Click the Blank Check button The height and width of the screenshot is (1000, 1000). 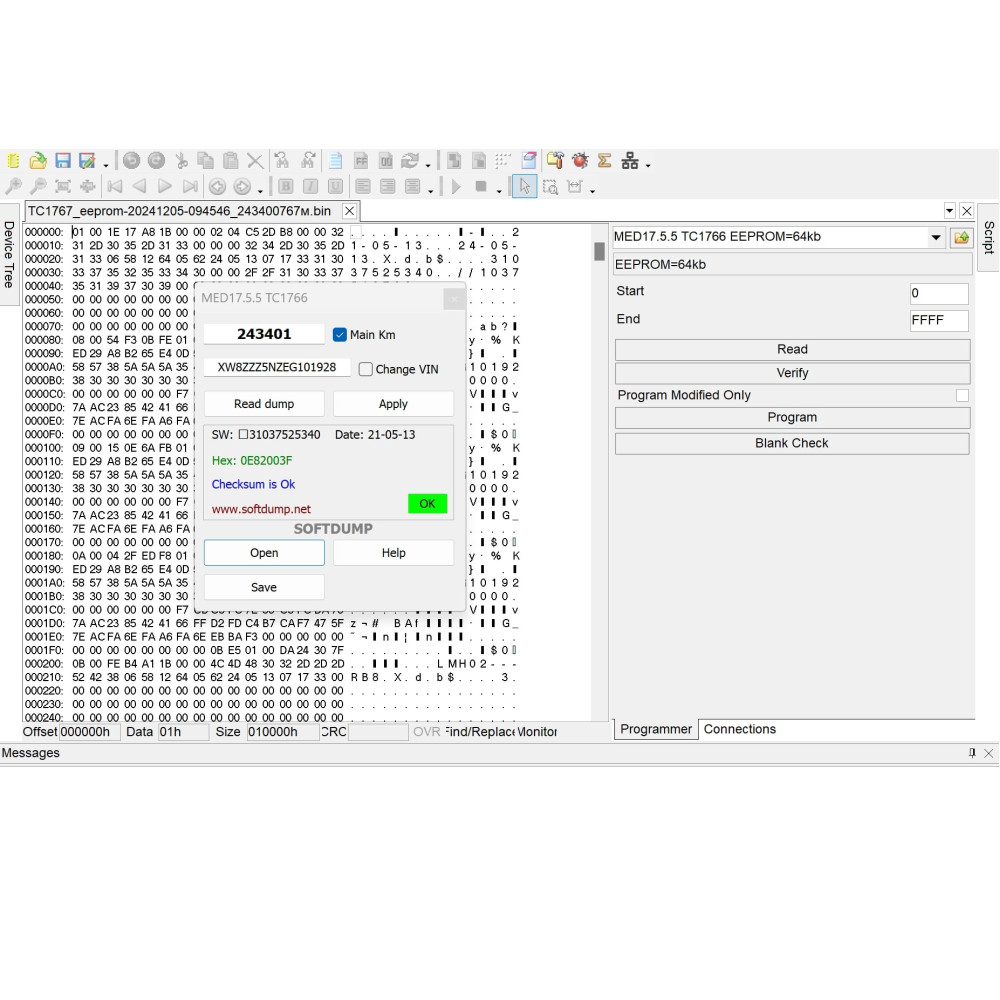pos(792,443)
